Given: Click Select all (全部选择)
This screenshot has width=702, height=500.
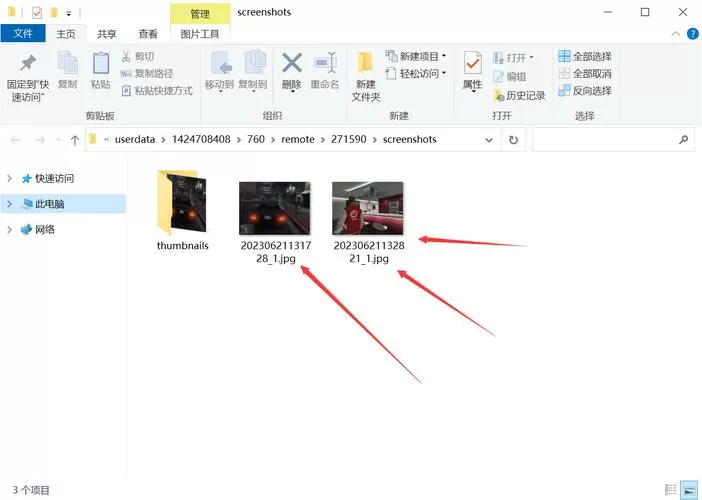Looking at the screenshot, I should tap(585, 56).
